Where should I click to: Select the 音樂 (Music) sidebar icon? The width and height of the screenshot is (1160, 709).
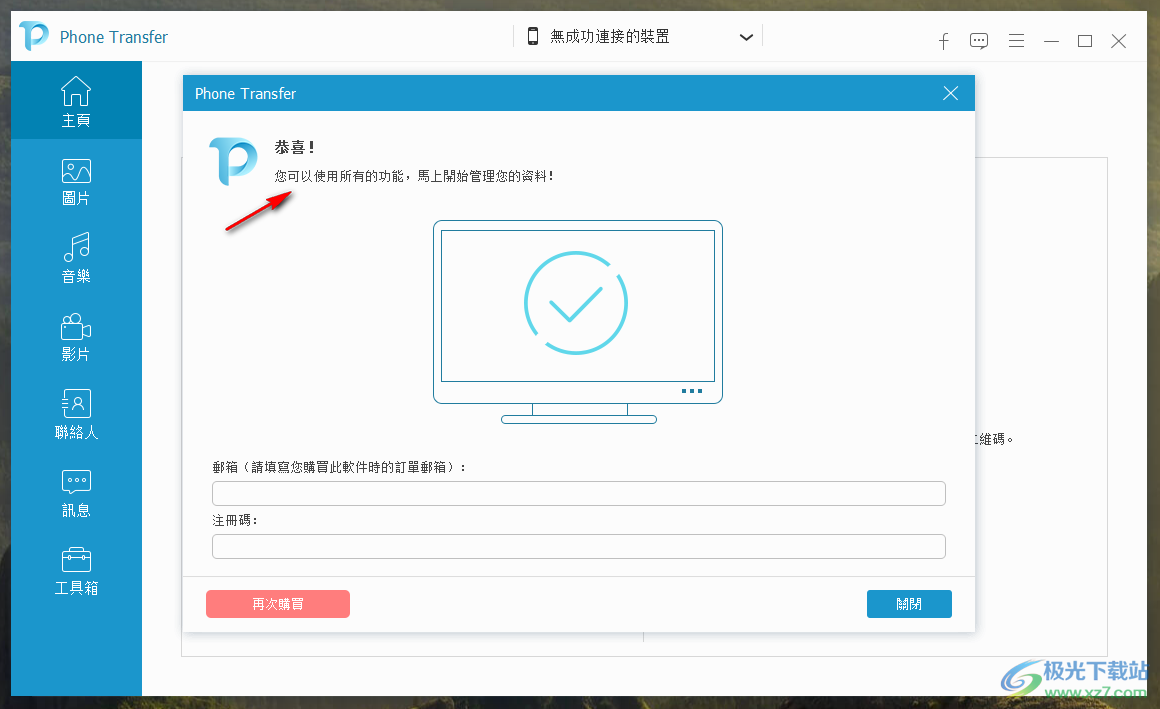click(x=76, y=258)
